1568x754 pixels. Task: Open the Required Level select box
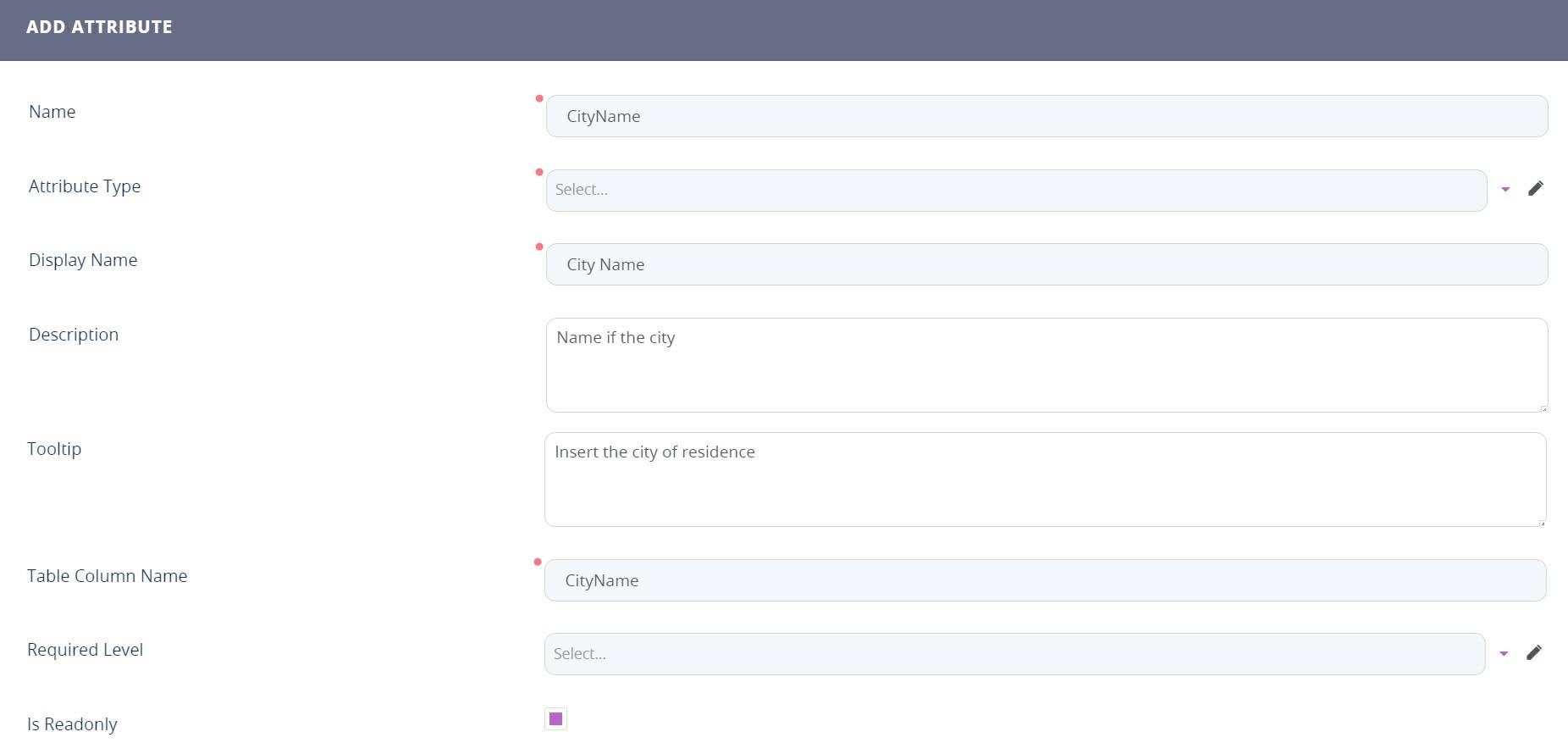point(1014,654)
